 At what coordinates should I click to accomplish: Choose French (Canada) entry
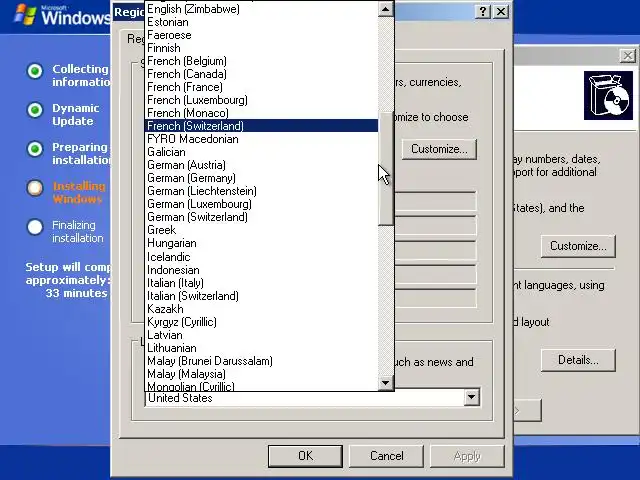click(x=261, y=74)
